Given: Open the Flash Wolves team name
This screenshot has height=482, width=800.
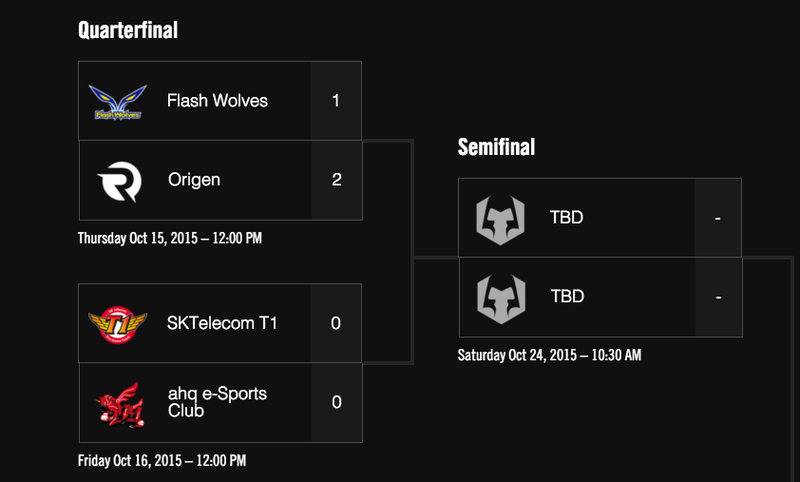Looking at the screenshot, I should coord(217,100).
